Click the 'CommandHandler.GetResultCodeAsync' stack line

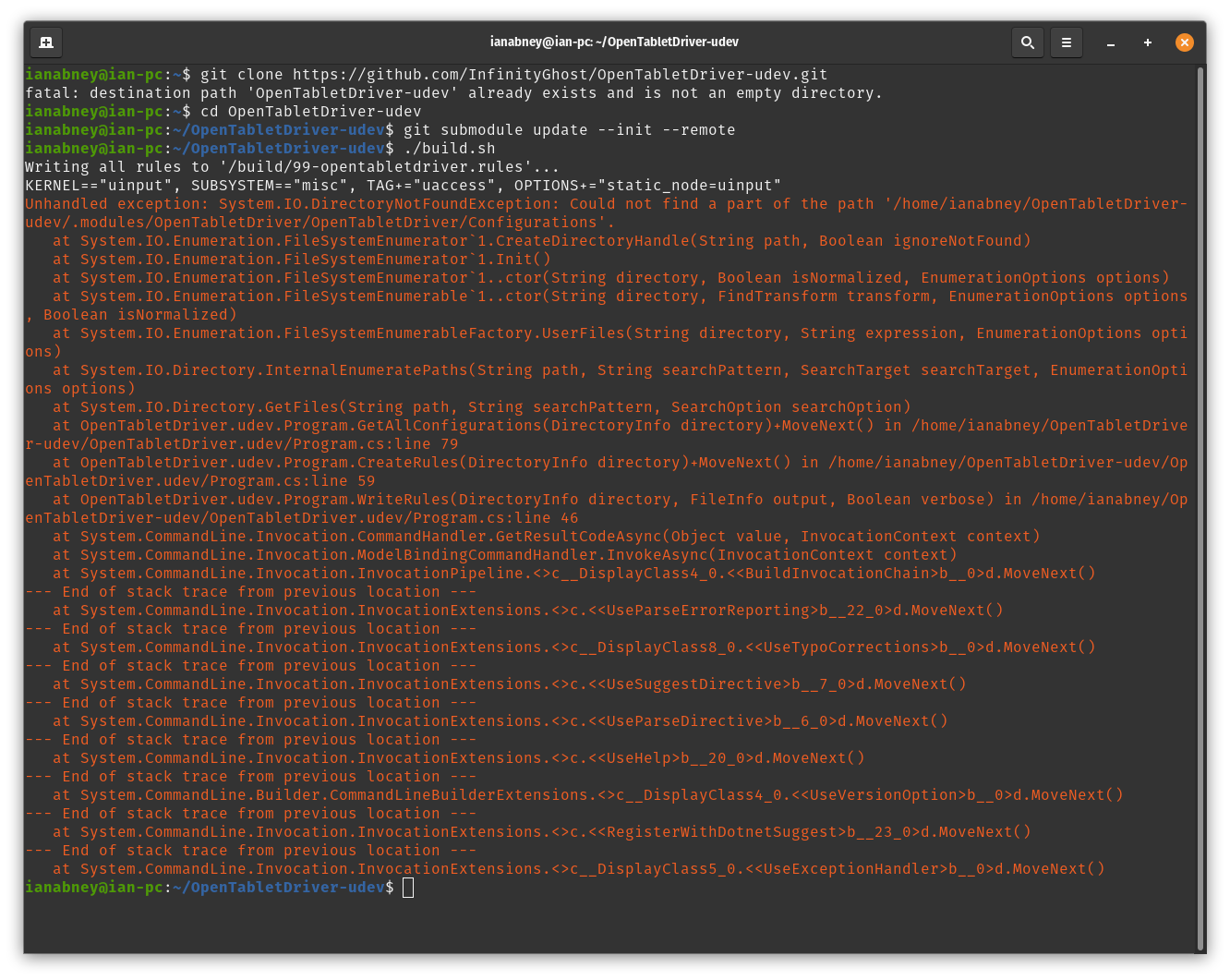547,536
